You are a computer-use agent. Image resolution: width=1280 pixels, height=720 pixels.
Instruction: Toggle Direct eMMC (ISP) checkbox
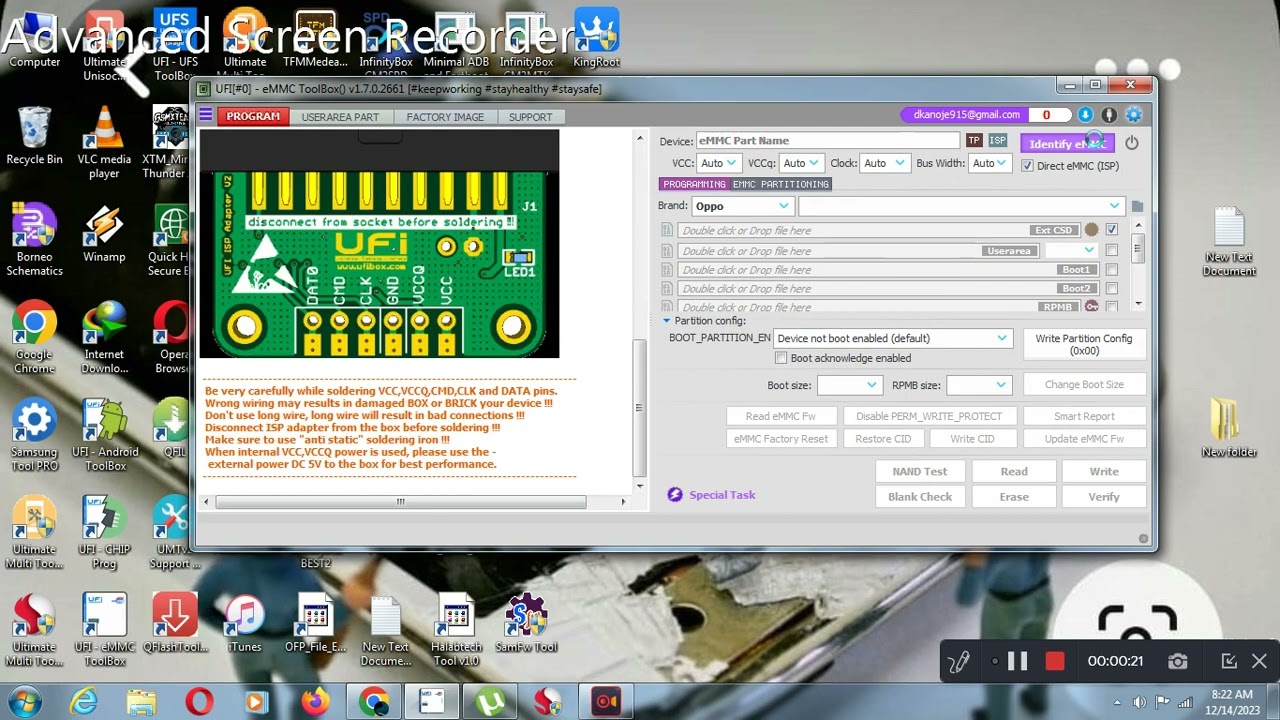[x=1027, y=166]
